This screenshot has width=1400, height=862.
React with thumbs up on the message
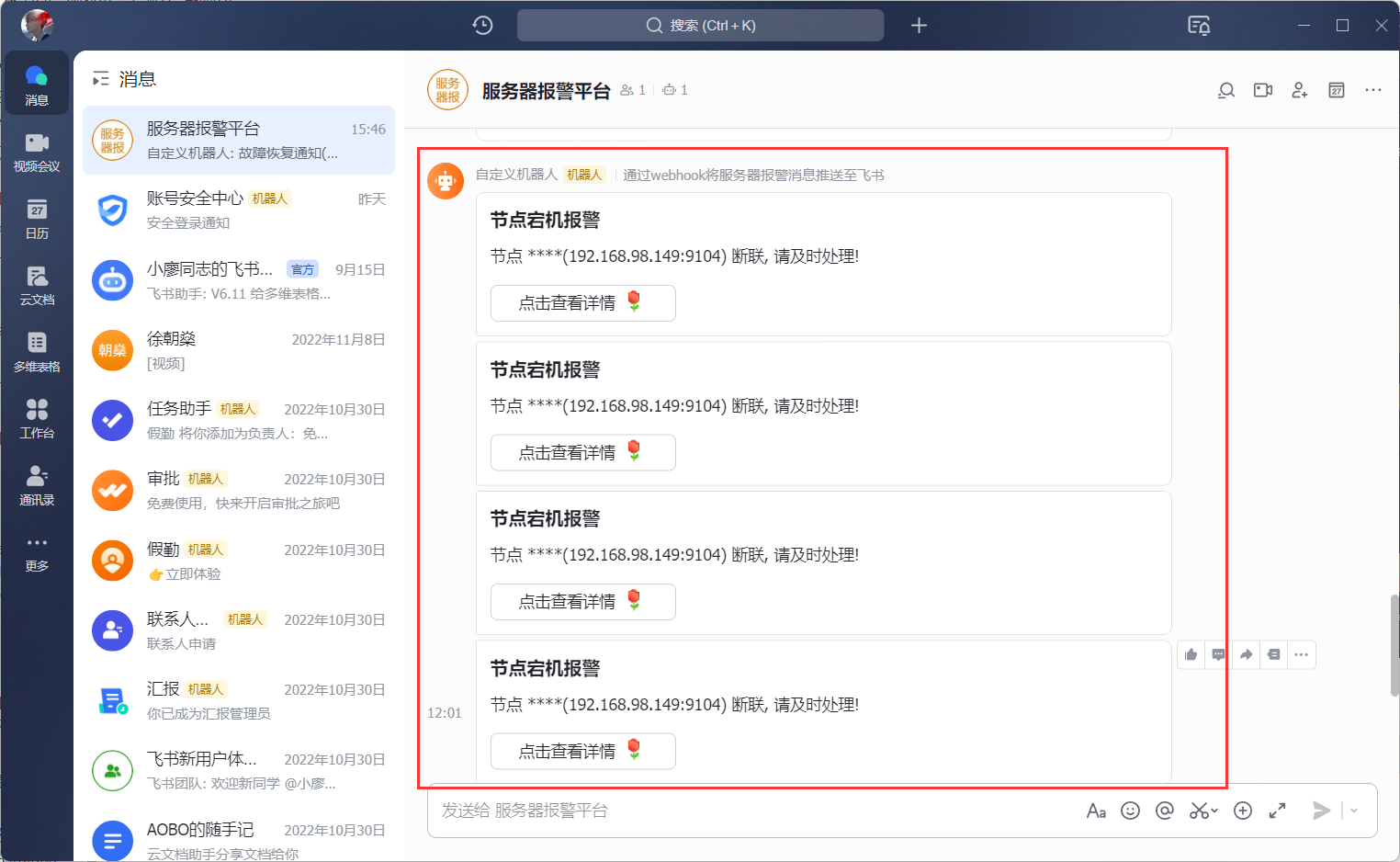(1191, 654)
